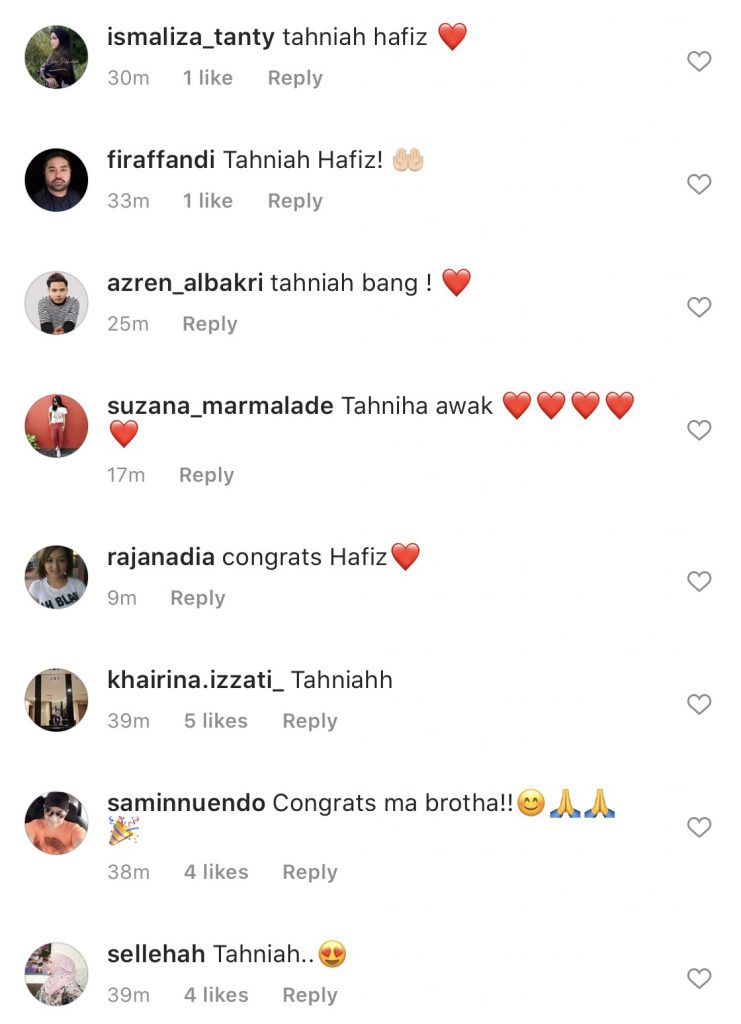The image size is (741, 1024).
Task: Open azren_albakri's profile picture
Action: click(56, 303)
